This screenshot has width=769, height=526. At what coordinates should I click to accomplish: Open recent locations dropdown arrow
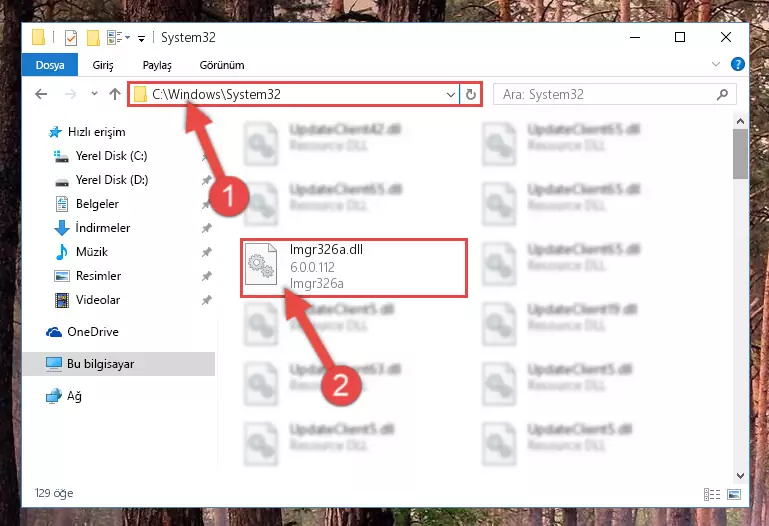coord(94,94)
